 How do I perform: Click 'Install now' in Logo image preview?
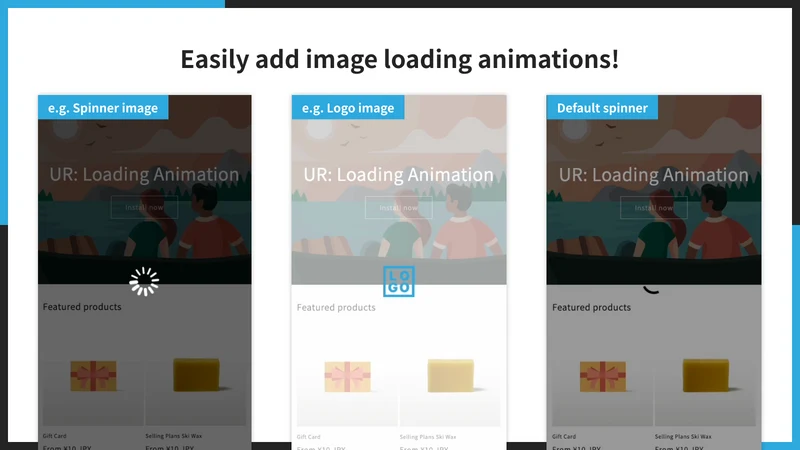[398, 208]
